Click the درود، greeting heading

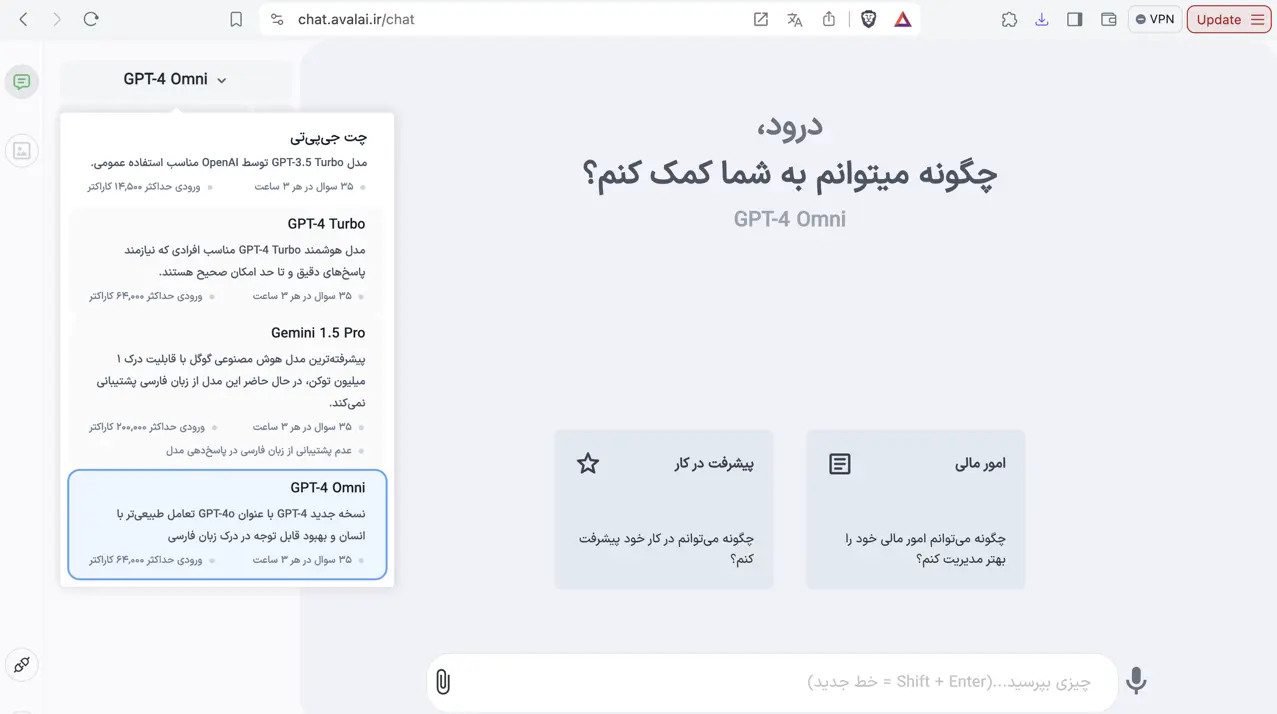pos(790,126)
